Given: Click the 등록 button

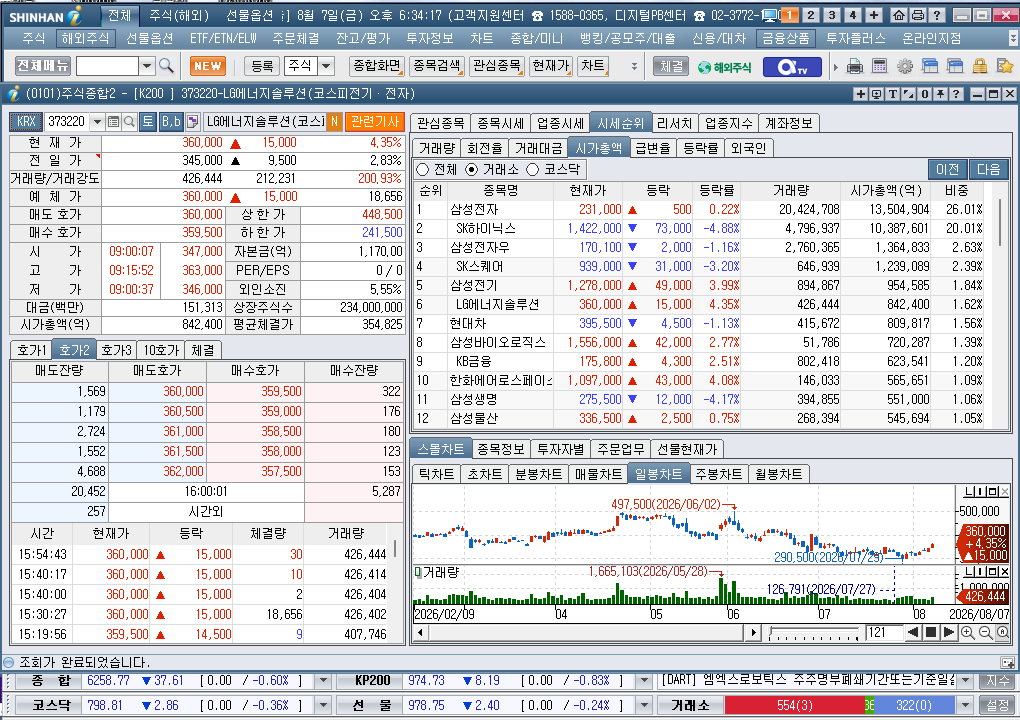Looking at the screenshot, I should tap(262, 66).
